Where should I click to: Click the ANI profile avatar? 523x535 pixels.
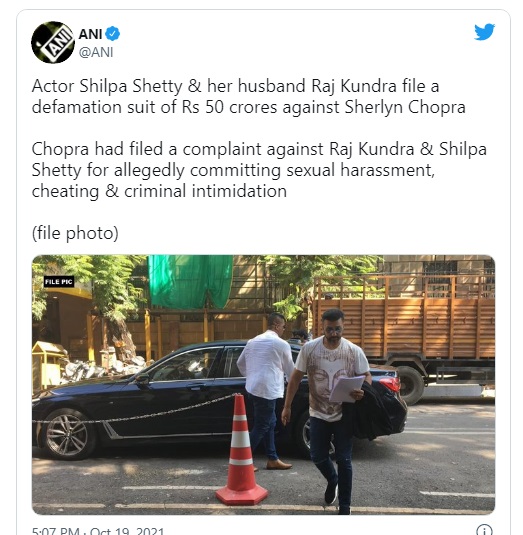tap(53, 42)
